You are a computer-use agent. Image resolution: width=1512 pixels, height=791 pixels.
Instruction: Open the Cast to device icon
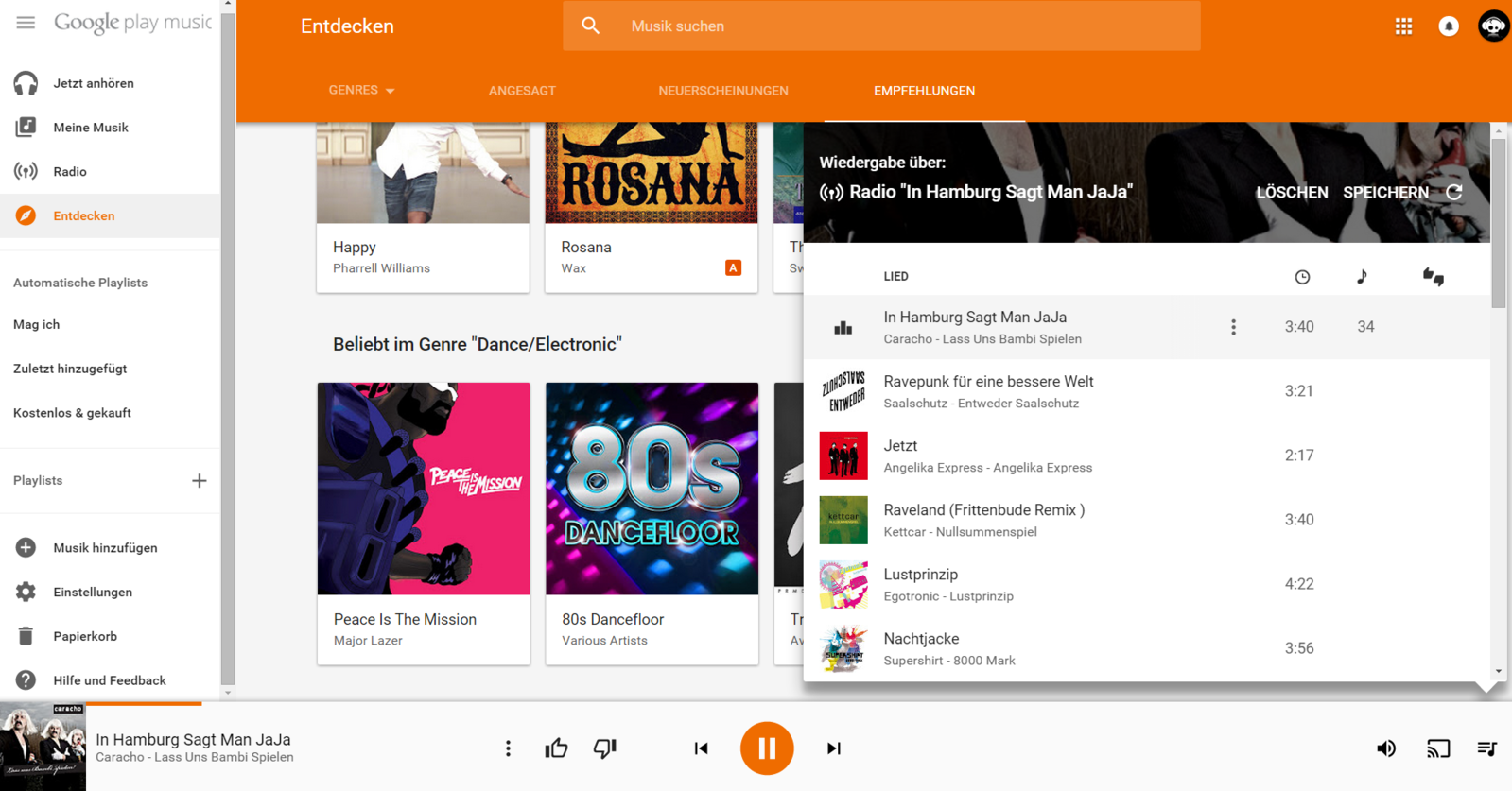1437,748
